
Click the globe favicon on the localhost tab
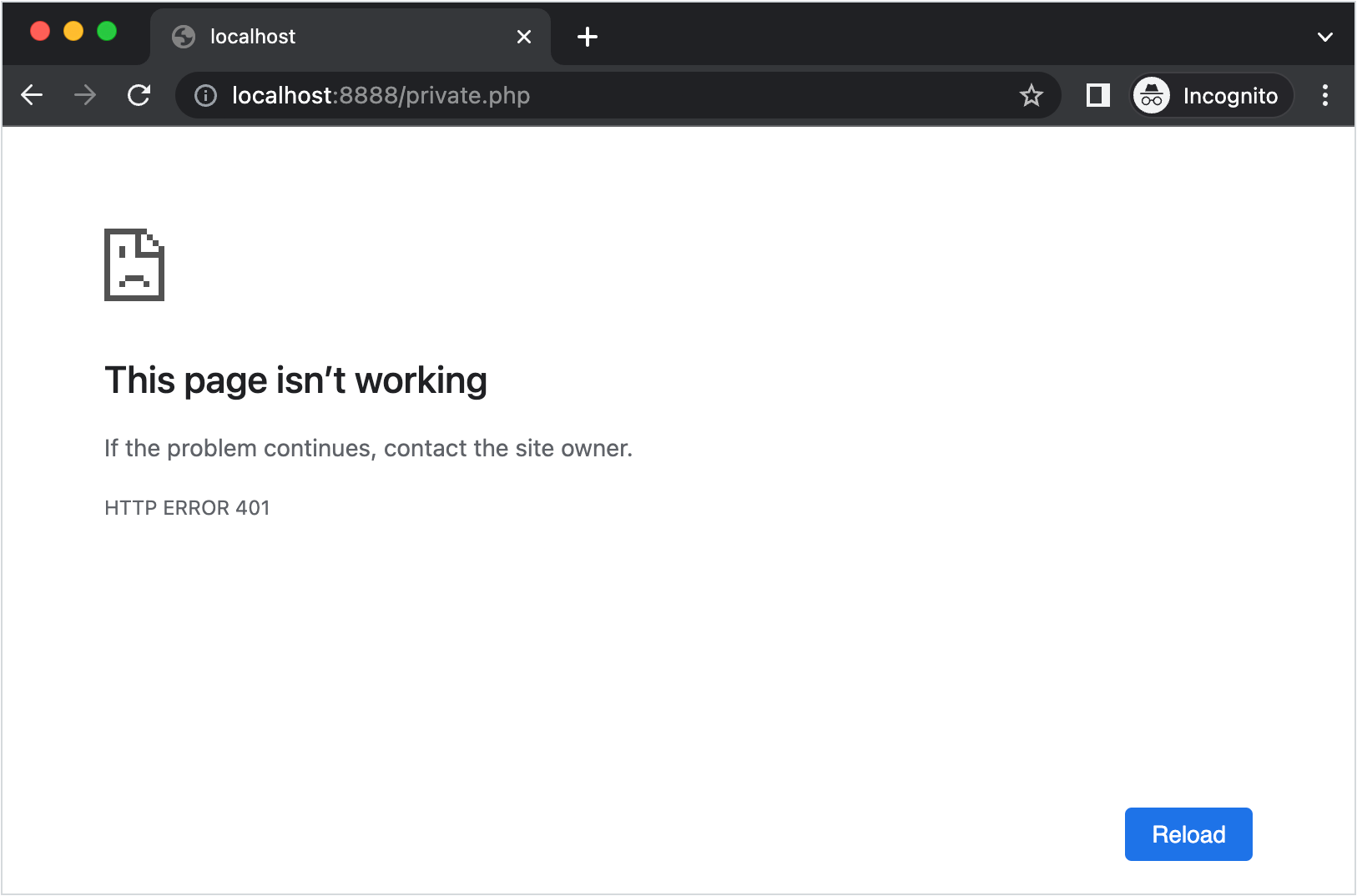(x=183, y=36)
